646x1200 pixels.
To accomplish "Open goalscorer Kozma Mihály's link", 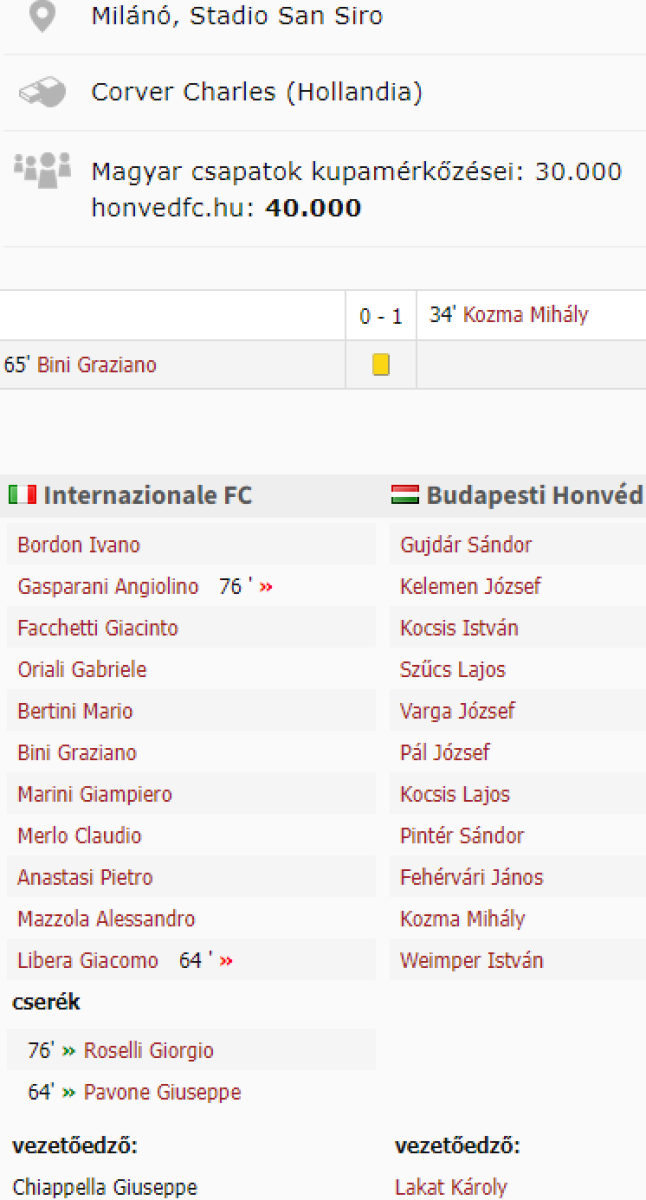I will point(525,315).
